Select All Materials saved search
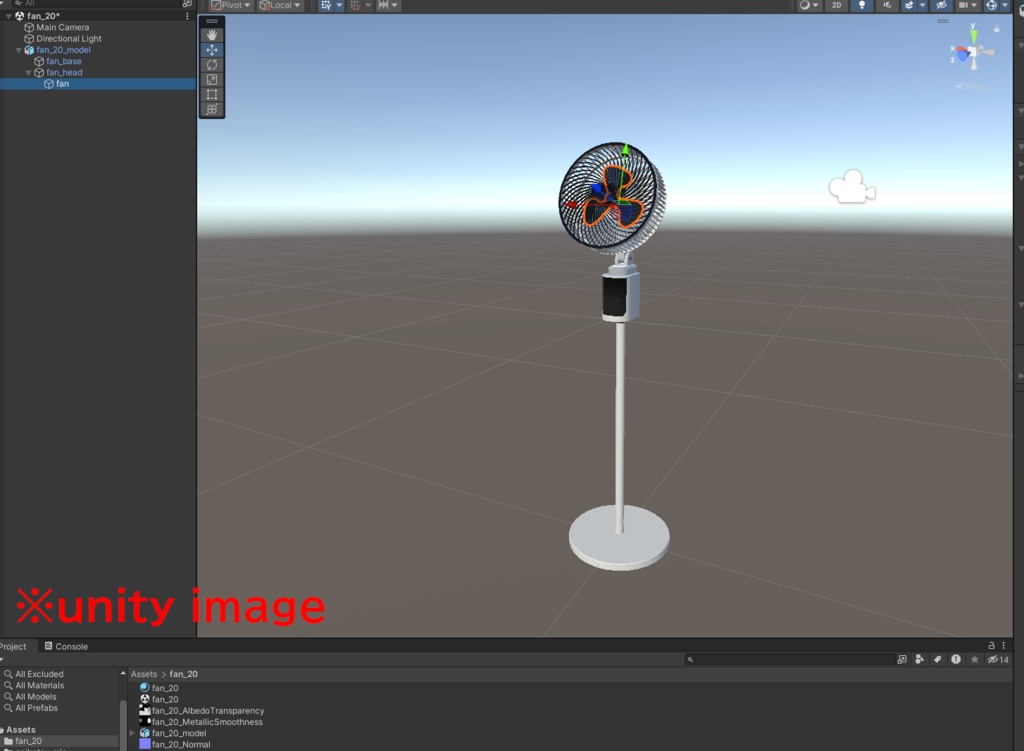 [x=39, y=685]
